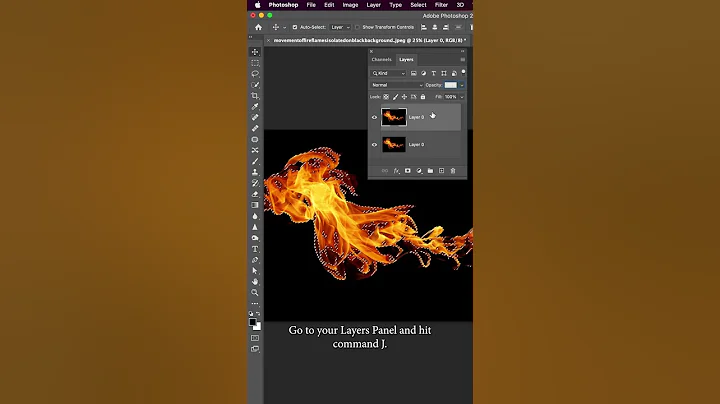Open the Opacity slider arrow
720x404 pixels.
pos(462,85)
